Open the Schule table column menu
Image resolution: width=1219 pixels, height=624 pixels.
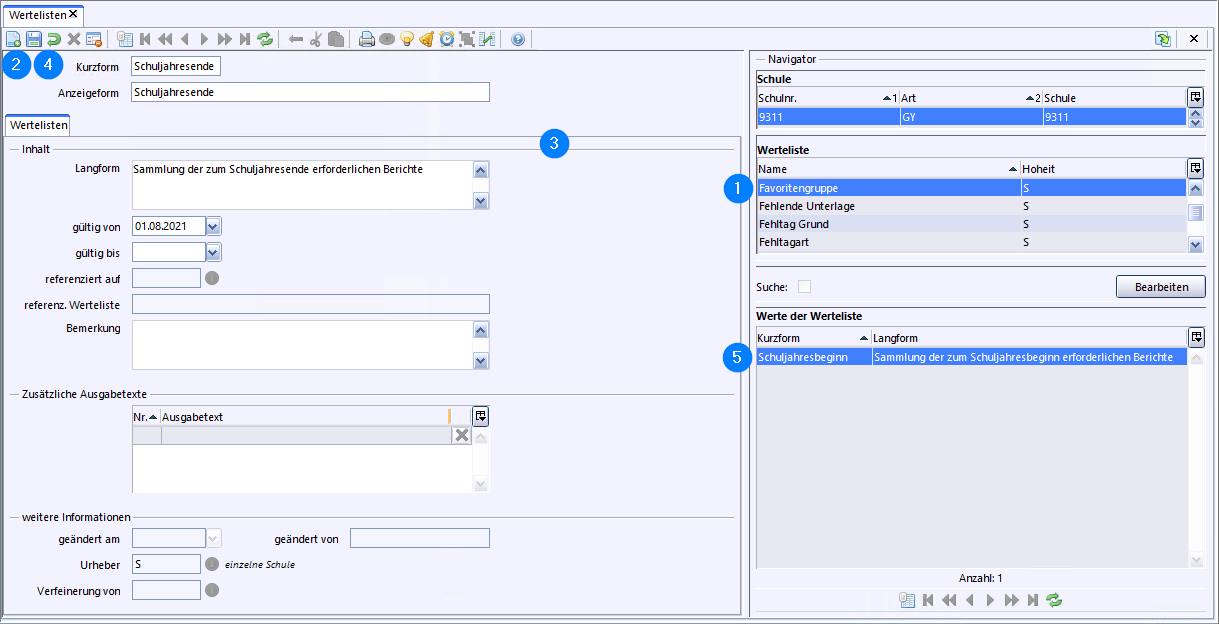coord(1195,97)
